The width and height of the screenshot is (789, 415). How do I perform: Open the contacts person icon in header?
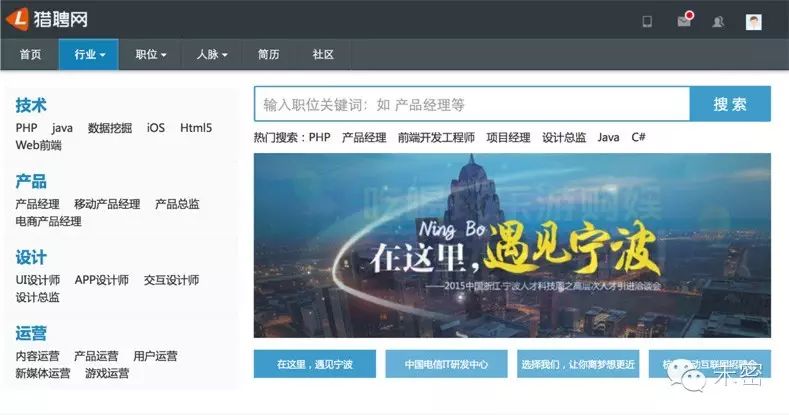click(x=718, y=22)
